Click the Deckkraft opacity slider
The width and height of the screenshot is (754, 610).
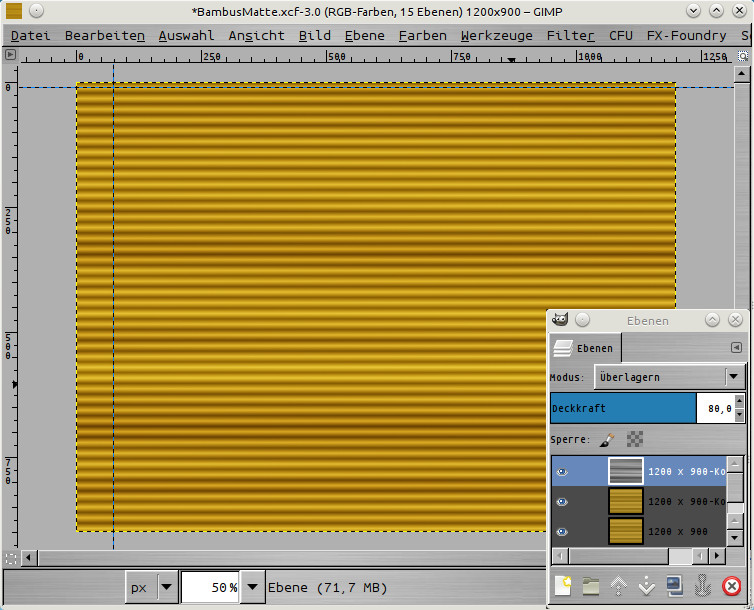pos(623,408)
